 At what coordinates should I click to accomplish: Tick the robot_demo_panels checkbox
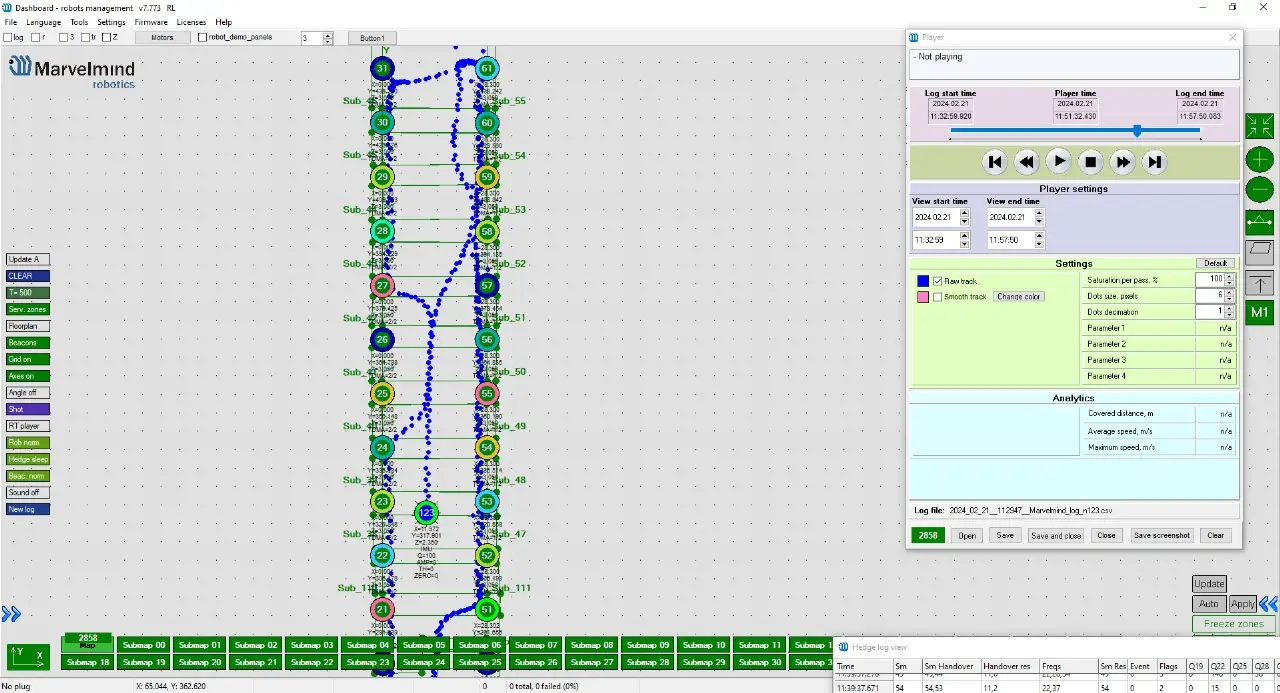[x=203, y=38]
